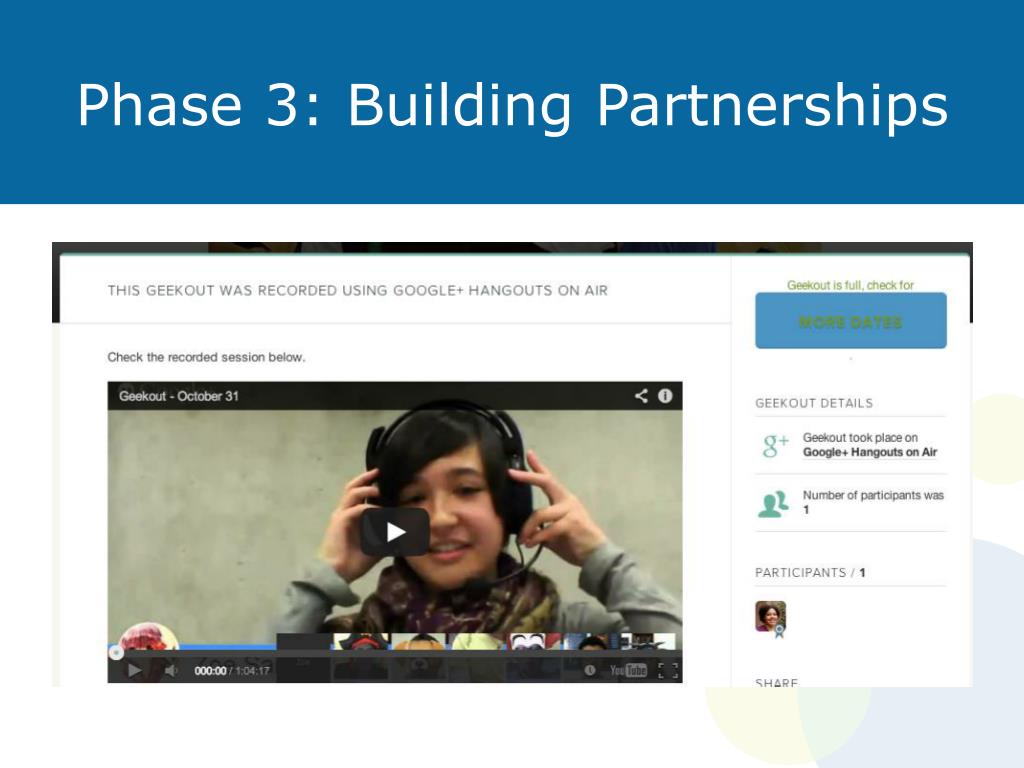Screen dimensions: 1024x768
Task: Click the large play button on video
Action: click(394, 532)
